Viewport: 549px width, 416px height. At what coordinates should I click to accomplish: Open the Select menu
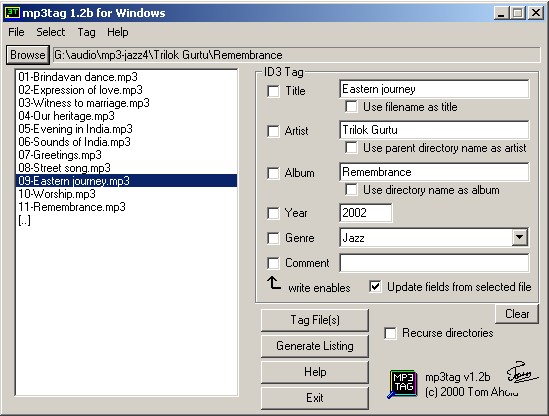pos(51,32)
